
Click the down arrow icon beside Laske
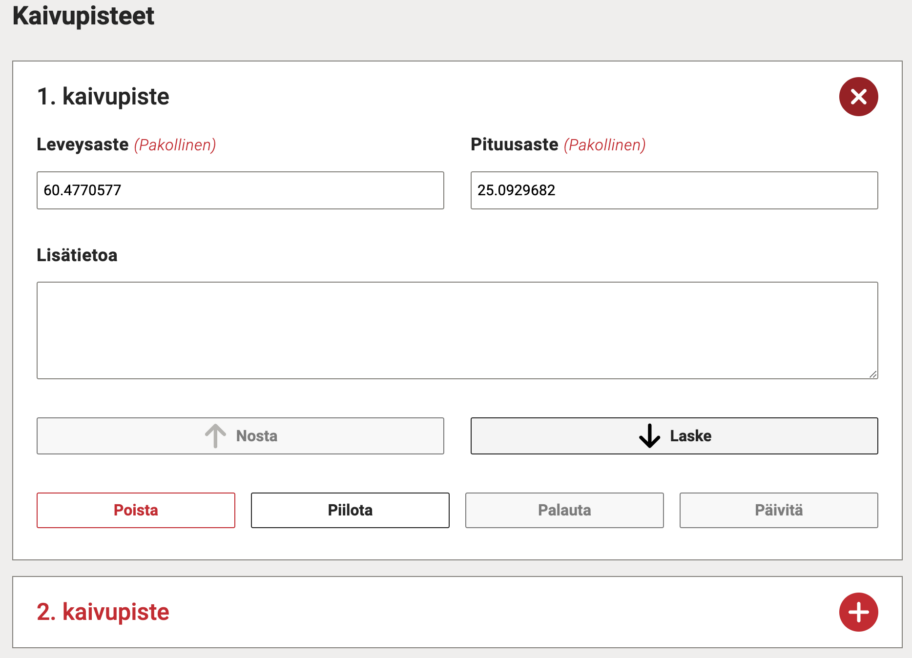(649, 436)
